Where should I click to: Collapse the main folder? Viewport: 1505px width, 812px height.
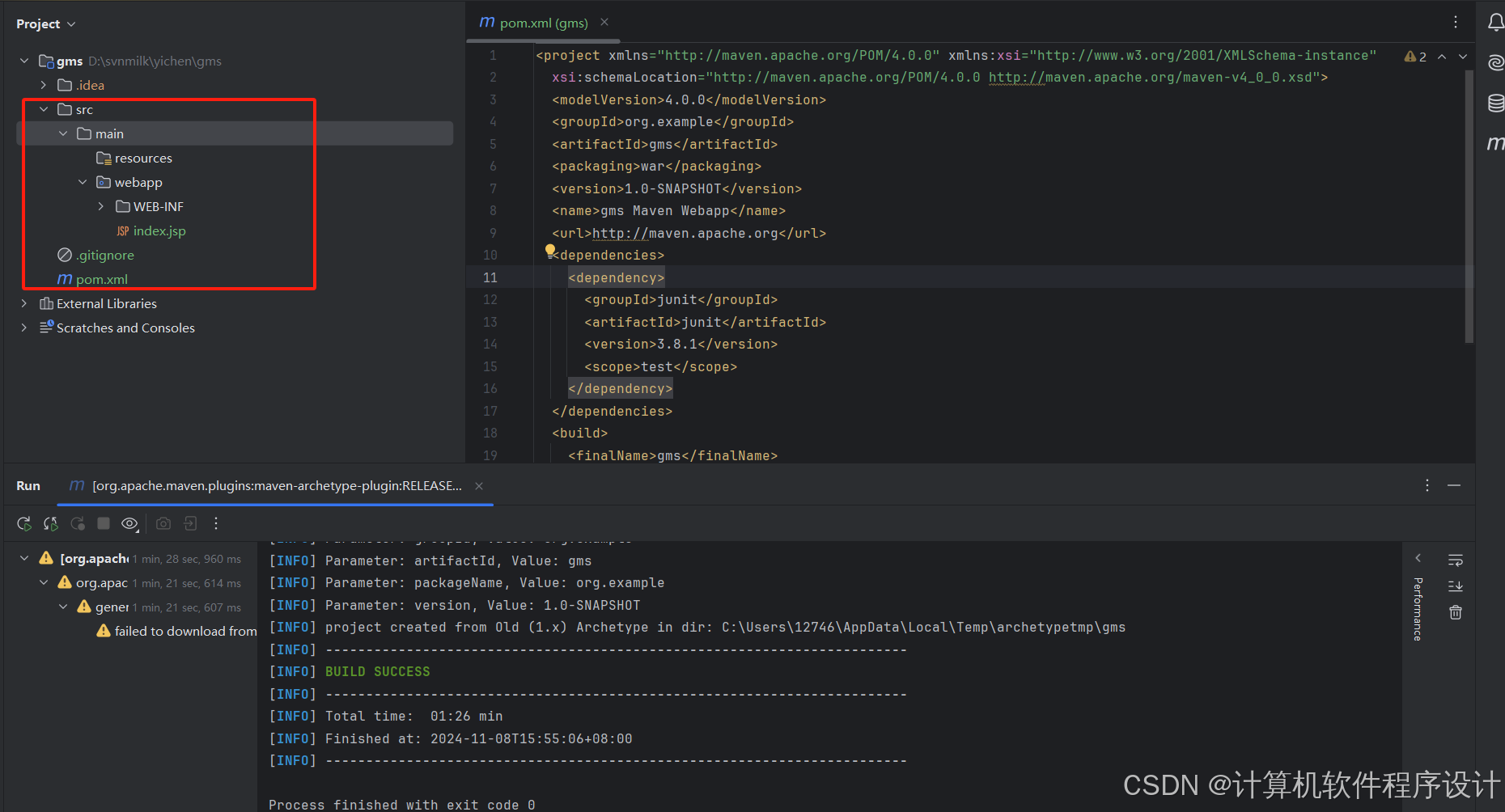click(x=63, y=133)
